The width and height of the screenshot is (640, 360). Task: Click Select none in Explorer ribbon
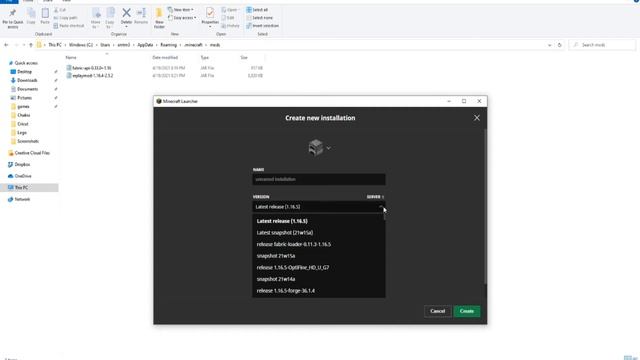pyautogui.click(x=260, y=18)
